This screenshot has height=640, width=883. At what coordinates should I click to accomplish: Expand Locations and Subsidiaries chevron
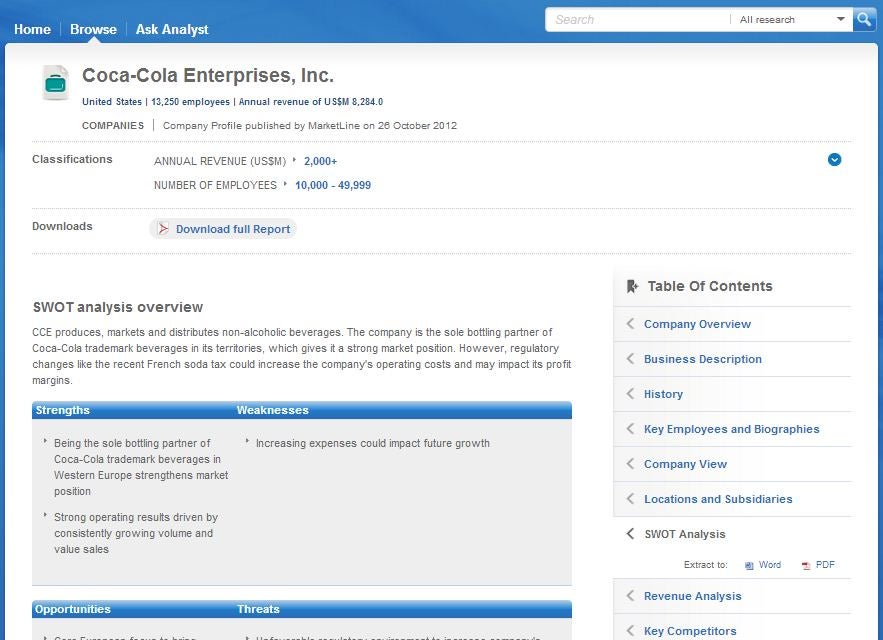point(630,499)
